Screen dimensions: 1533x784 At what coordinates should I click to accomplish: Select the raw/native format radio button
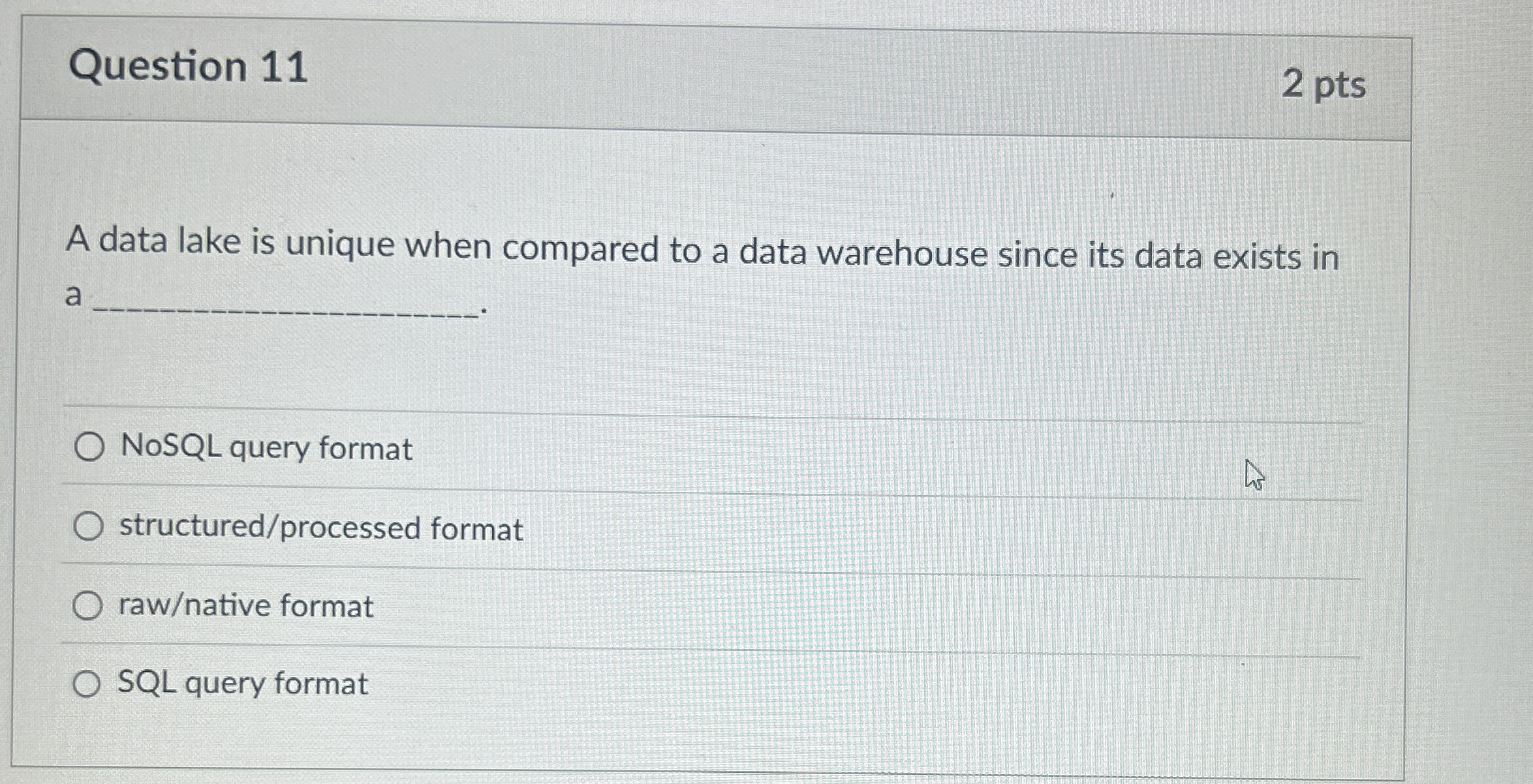click(88, 604)
